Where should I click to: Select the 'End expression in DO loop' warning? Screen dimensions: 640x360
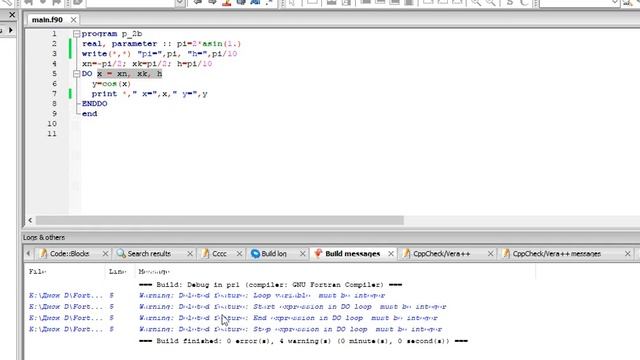[x=288, y=318]
